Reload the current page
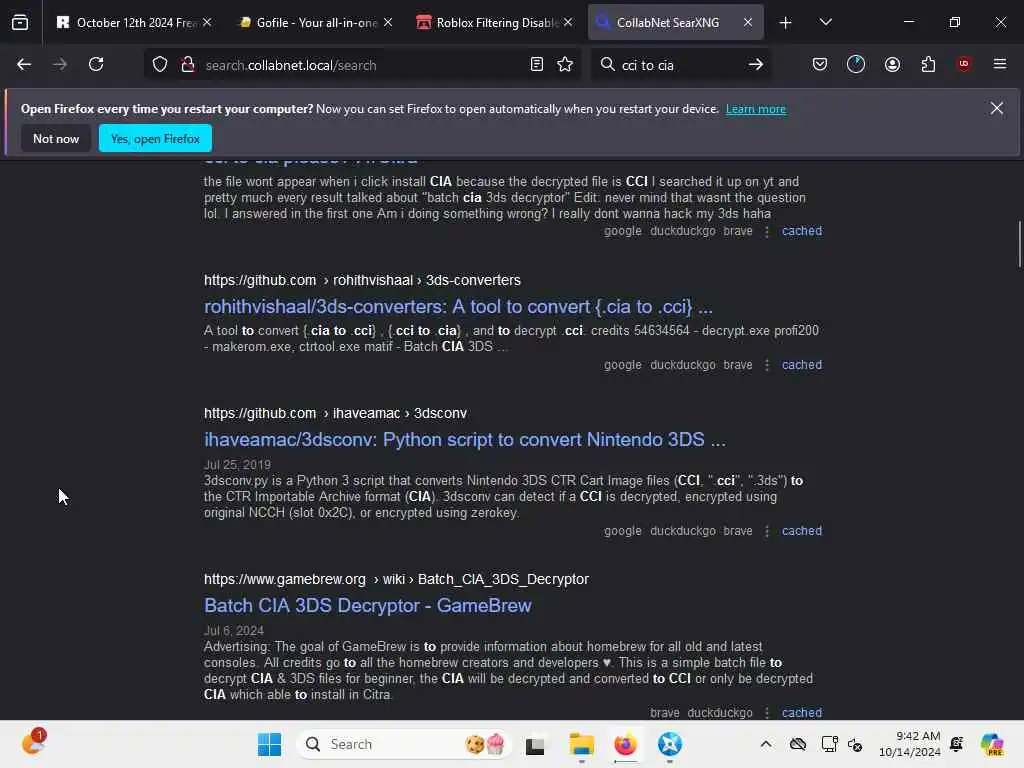1024x768 pixels. click(96, 64)
